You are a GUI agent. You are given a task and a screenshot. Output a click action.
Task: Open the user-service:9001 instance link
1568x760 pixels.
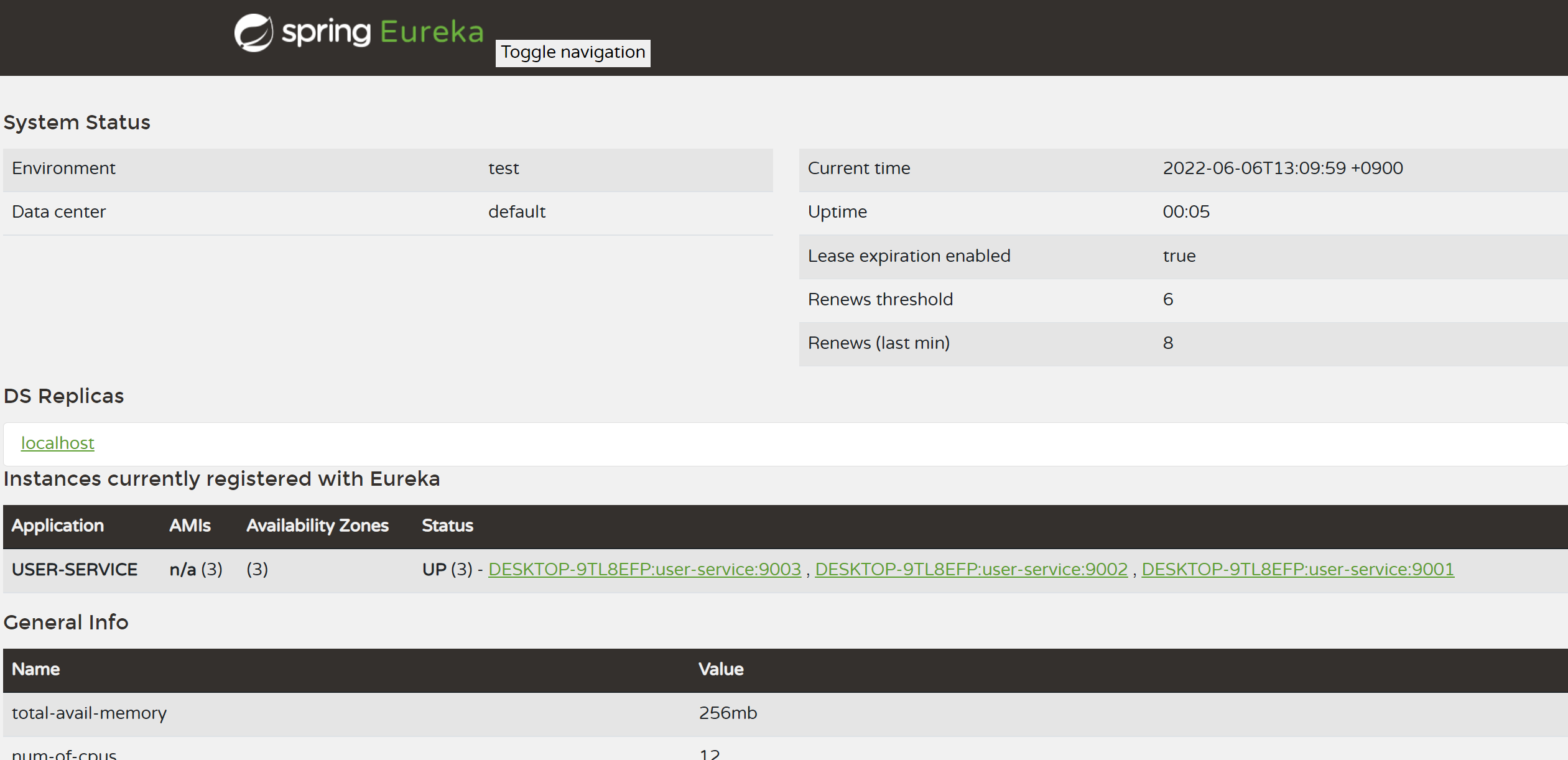tap(1297, 570)
